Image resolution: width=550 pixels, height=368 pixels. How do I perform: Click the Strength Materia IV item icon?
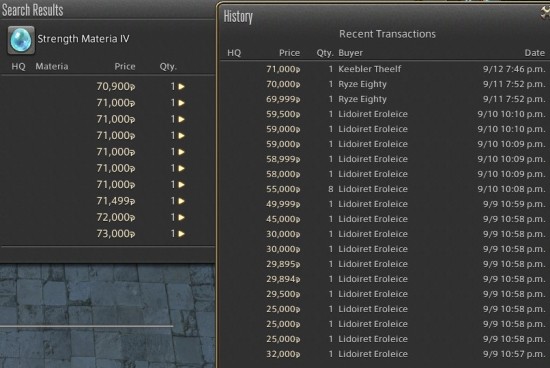(21, 40)
